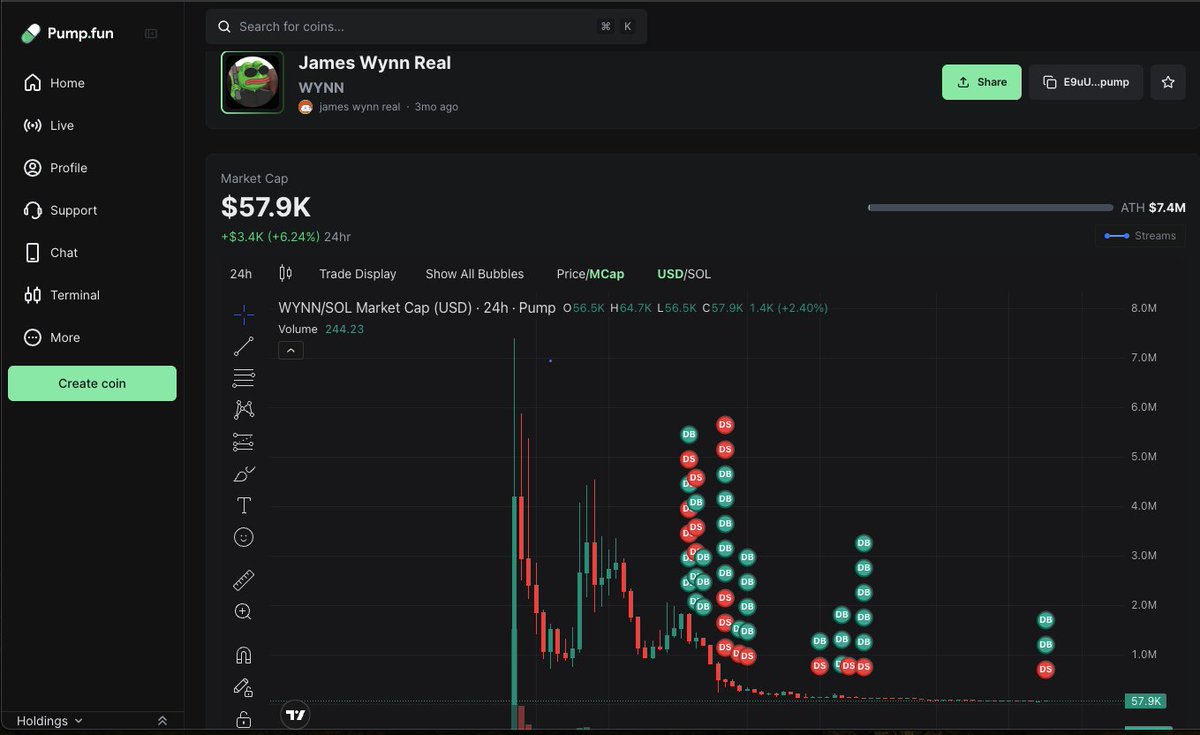Screen dimensions: 1200x735
Task: Open the Holdings dropdown
Action: coord(50,721)
